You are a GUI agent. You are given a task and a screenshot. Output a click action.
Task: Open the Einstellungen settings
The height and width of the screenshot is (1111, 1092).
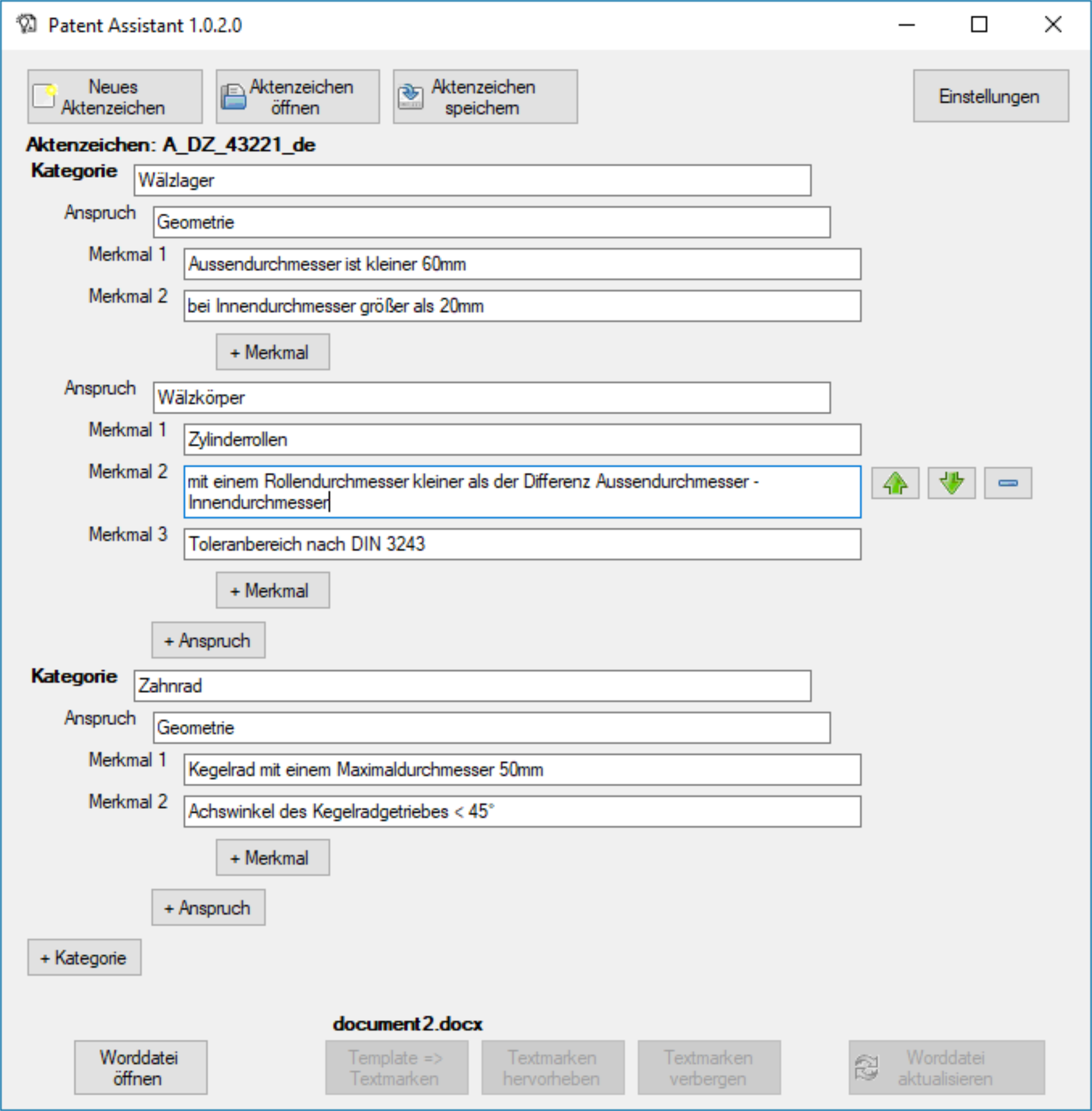click(x=990, y=96)
